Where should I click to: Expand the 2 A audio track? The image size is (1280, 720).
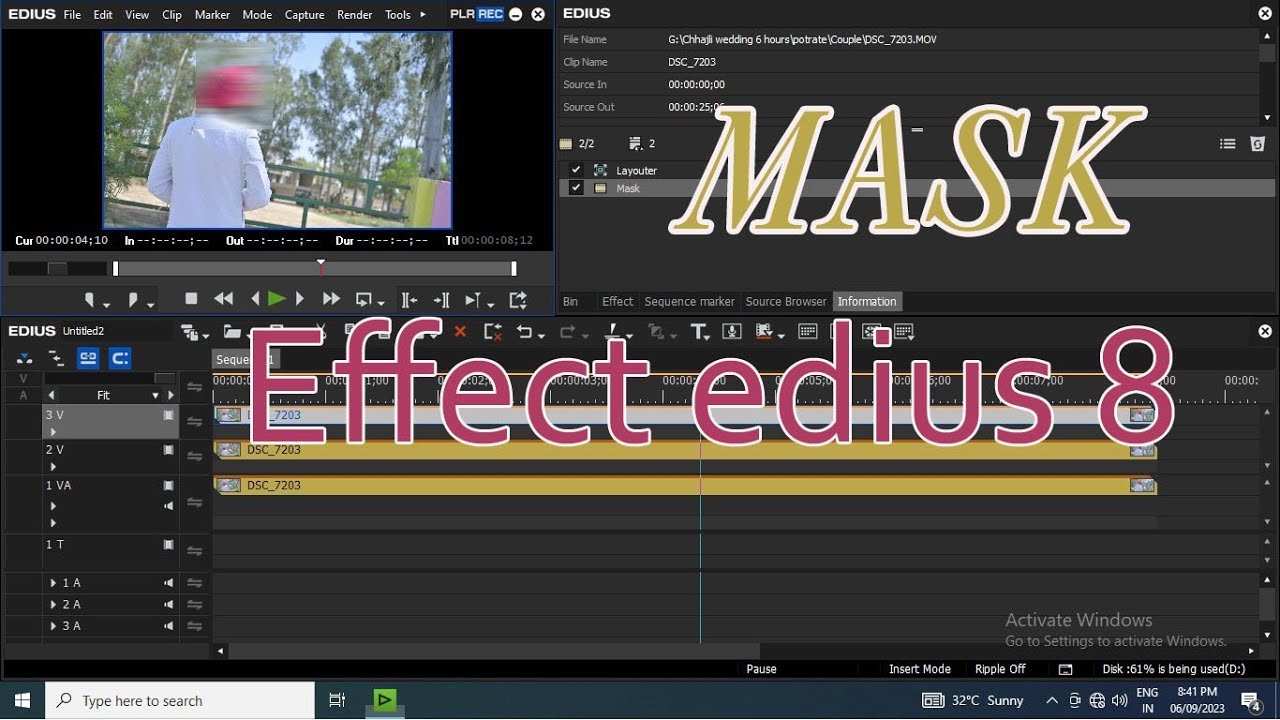53,605
